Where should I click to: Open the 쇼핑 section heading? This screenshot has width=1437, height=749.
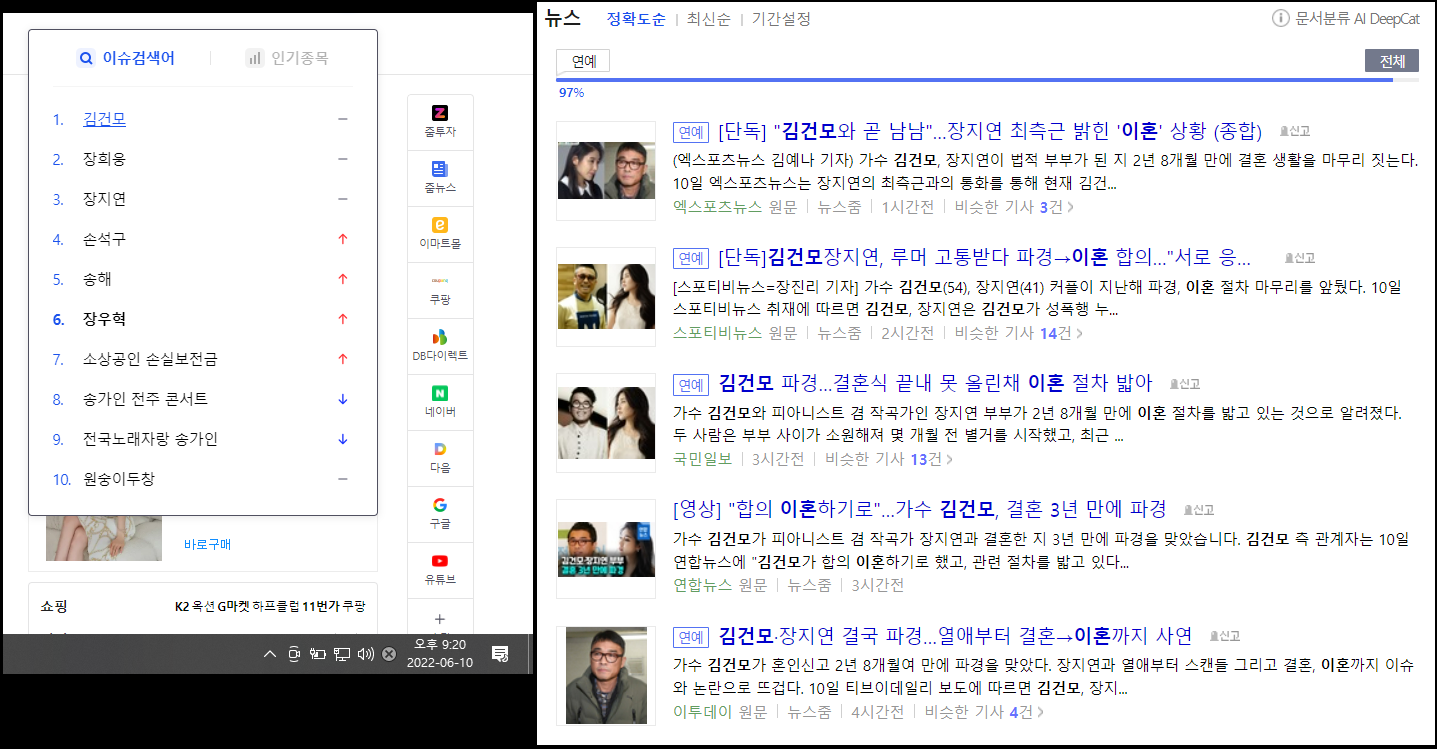(x=54, y=606)
